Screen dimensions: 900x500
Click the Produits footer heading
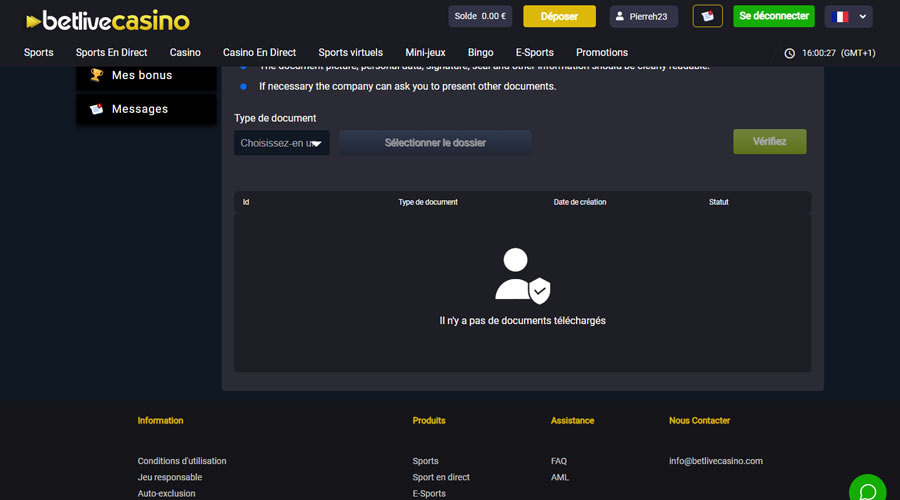(x=429, y=421)
